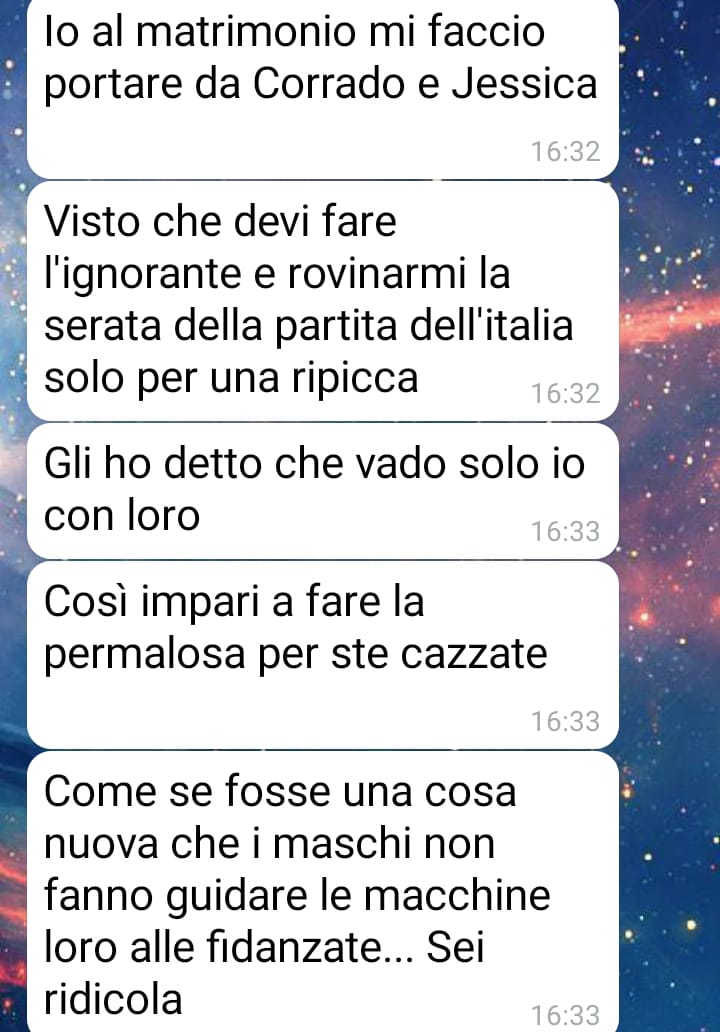Click the 16:32 timestamp on the matrimonio message
The image size is (720, 1032).
pyautogui.click(x=565, y=151)
